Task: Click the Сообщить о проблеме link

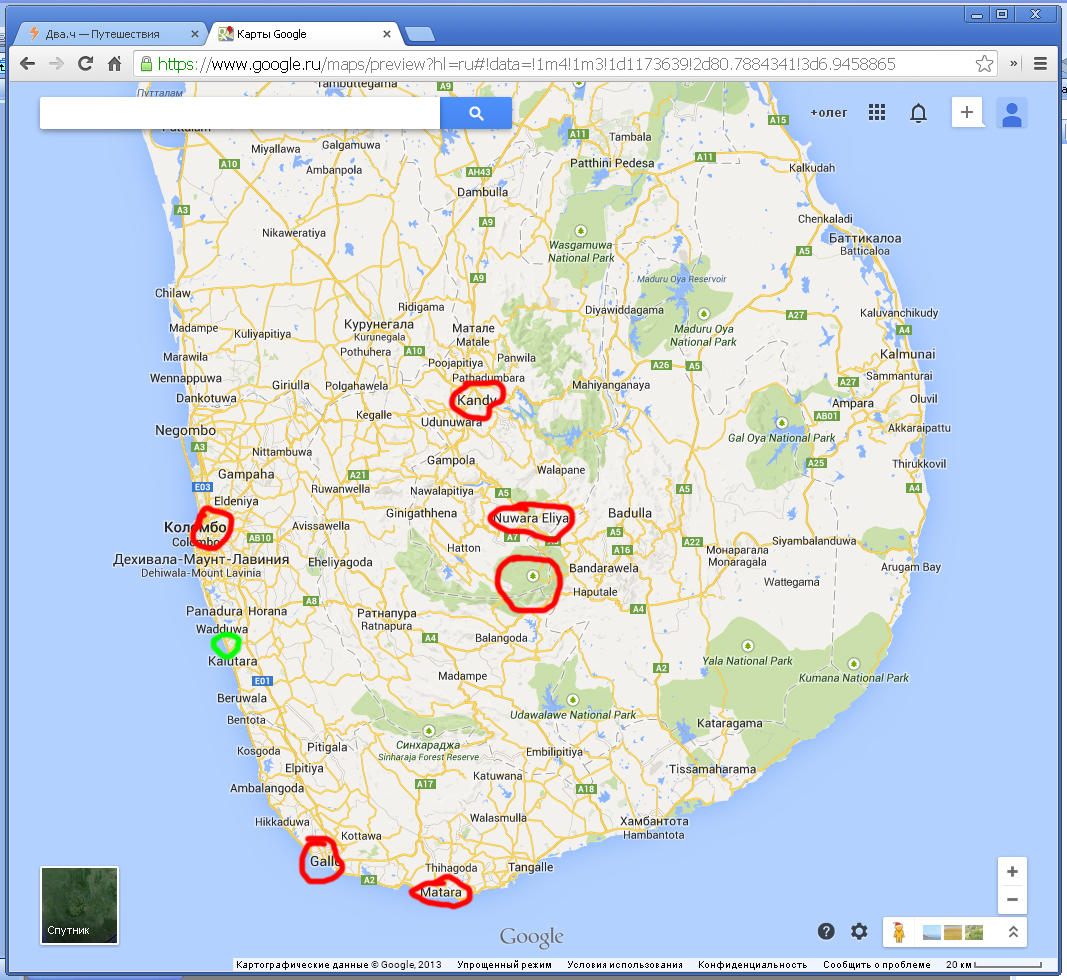Action: 876,964
